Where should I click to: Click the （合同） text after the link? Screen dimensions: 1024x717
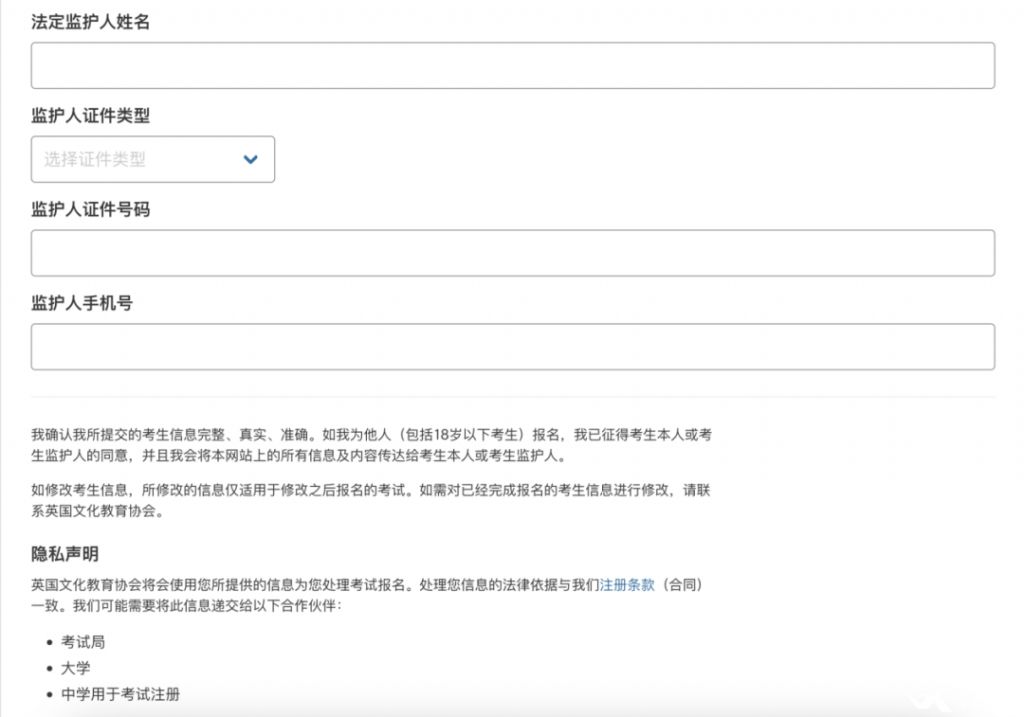(686, 586)
